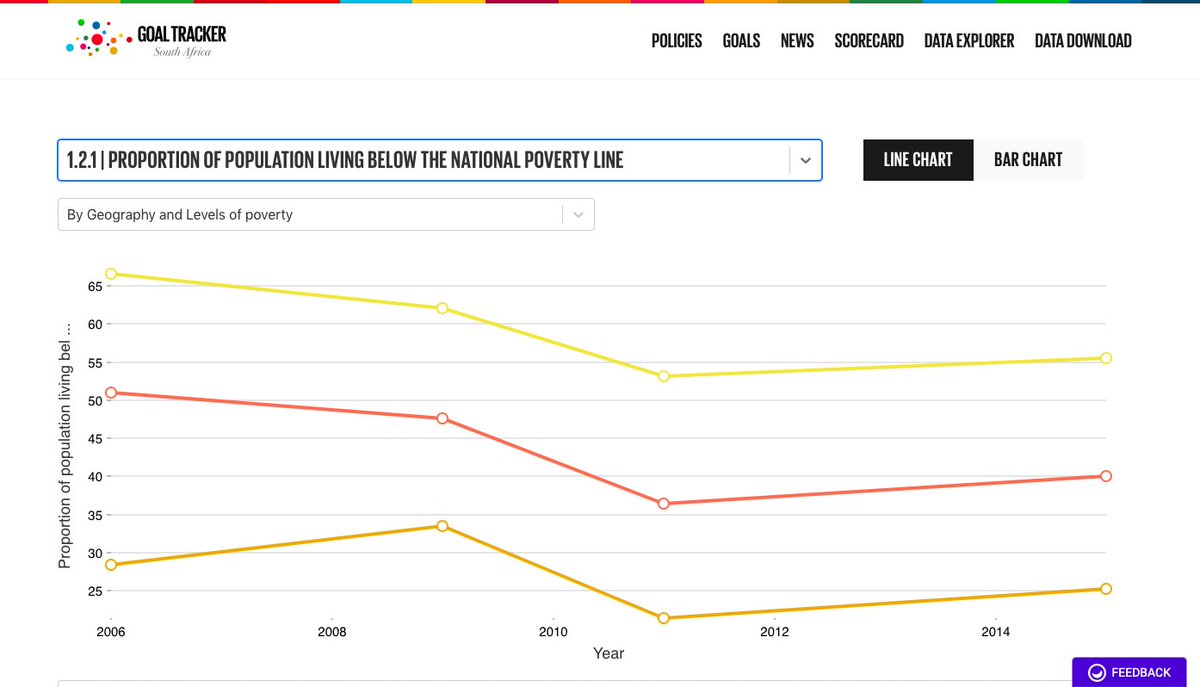Click the Goal Tracker dotted logo icon

(x=96, y=38)
